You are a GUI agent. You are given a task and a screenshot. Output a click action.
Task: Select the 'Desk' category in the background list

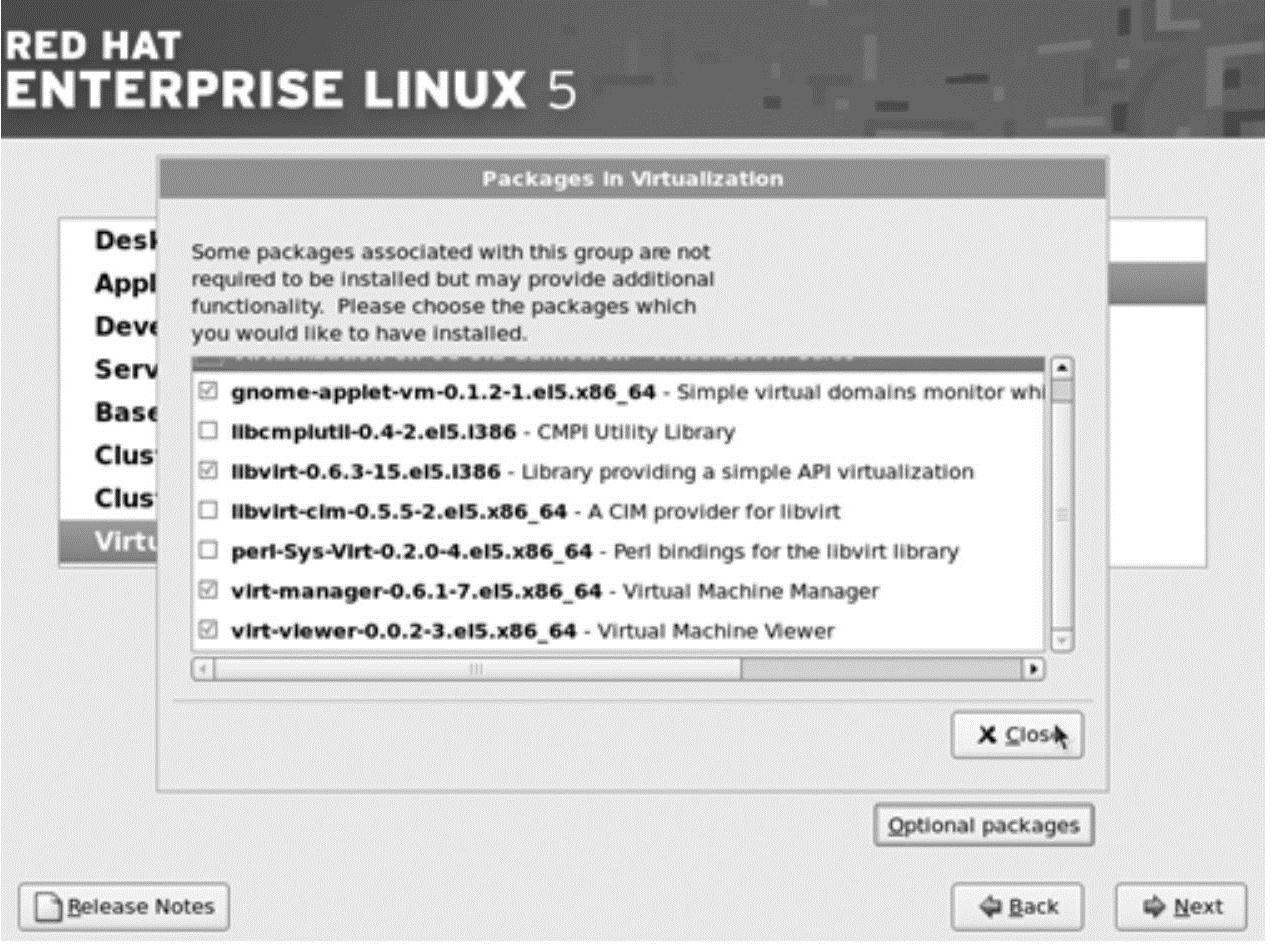[x=126, y=241]
